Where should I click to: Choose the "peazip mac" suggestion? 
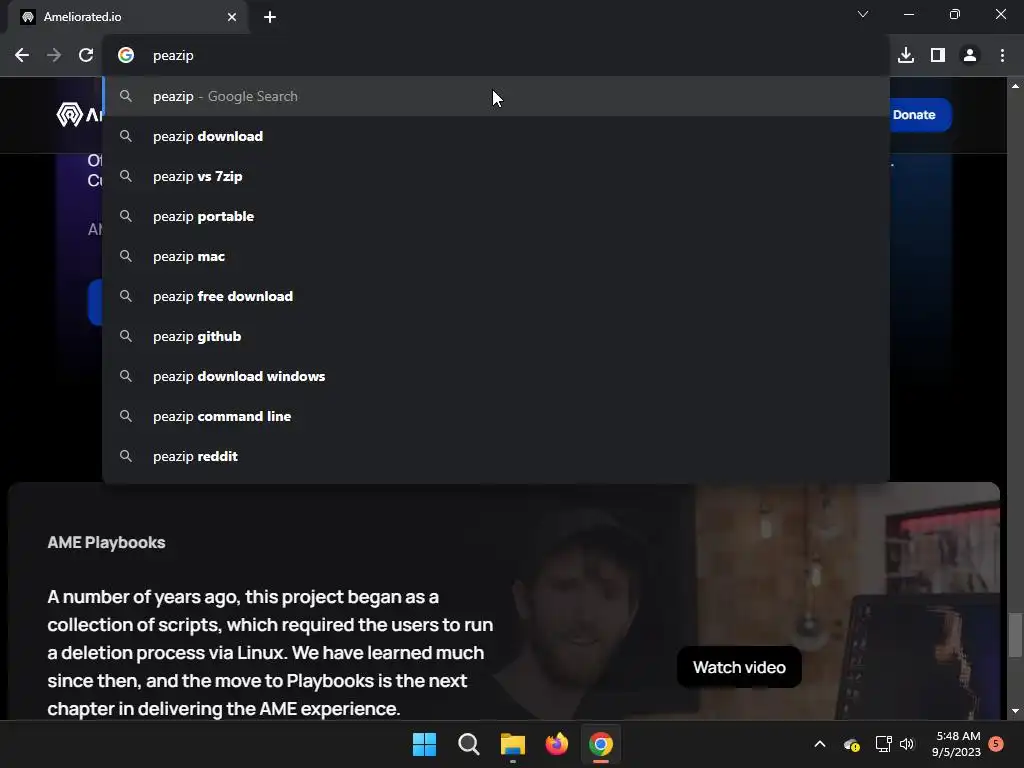click(496, 256)
